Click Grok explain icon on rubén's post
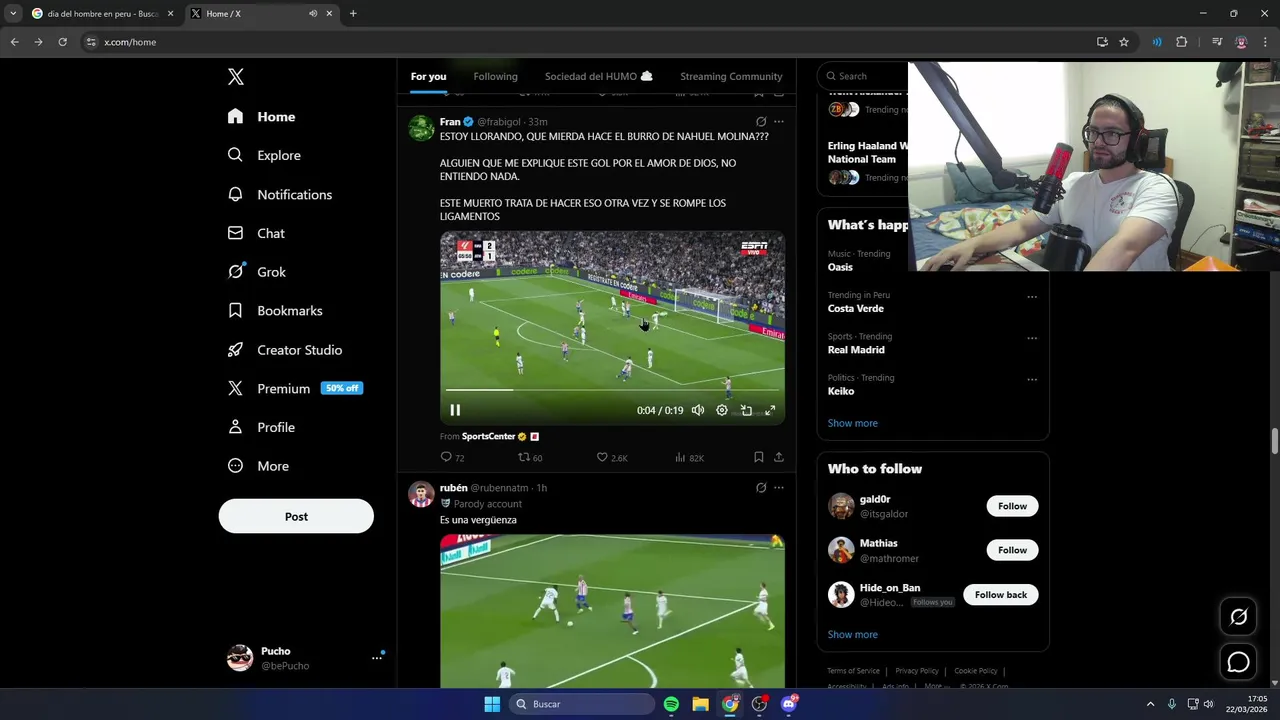Screen dimensions: 1280x720 pyautogui.click(x=760, y=488)
